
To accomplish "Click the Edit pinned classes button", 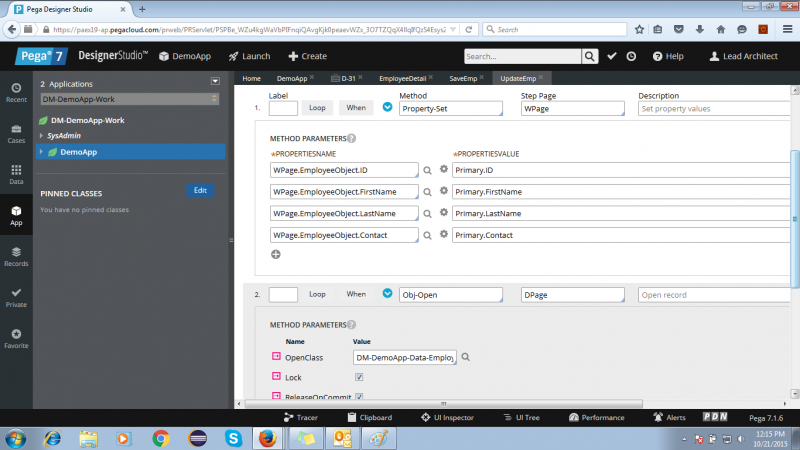I will pyautogui.click(x=200, y=190).
